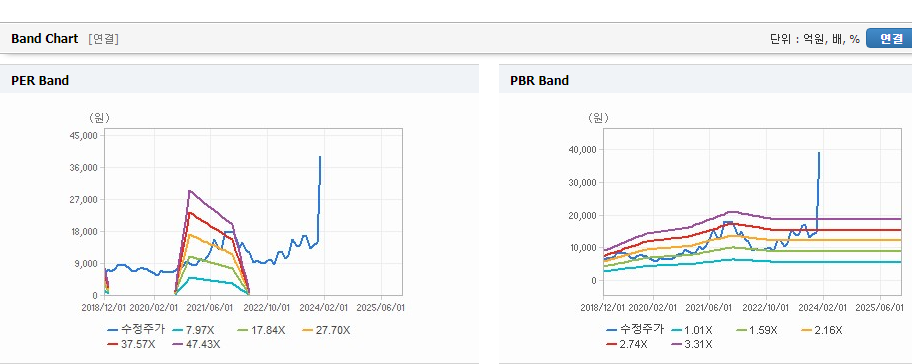
Task: Click the (원) unit label on PER chart
Action: [99, 117]
